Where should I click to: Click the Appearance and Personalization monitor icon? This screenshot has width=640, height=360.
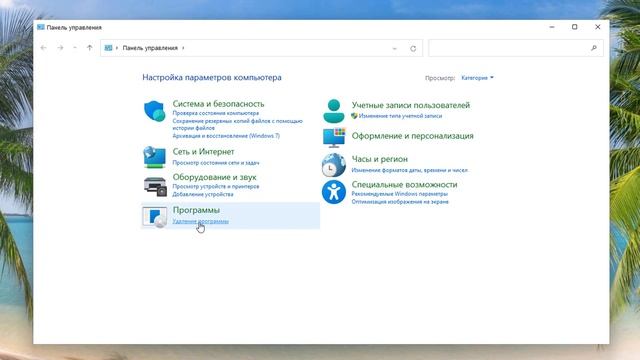pyautogui.click(x=334, y=138)
